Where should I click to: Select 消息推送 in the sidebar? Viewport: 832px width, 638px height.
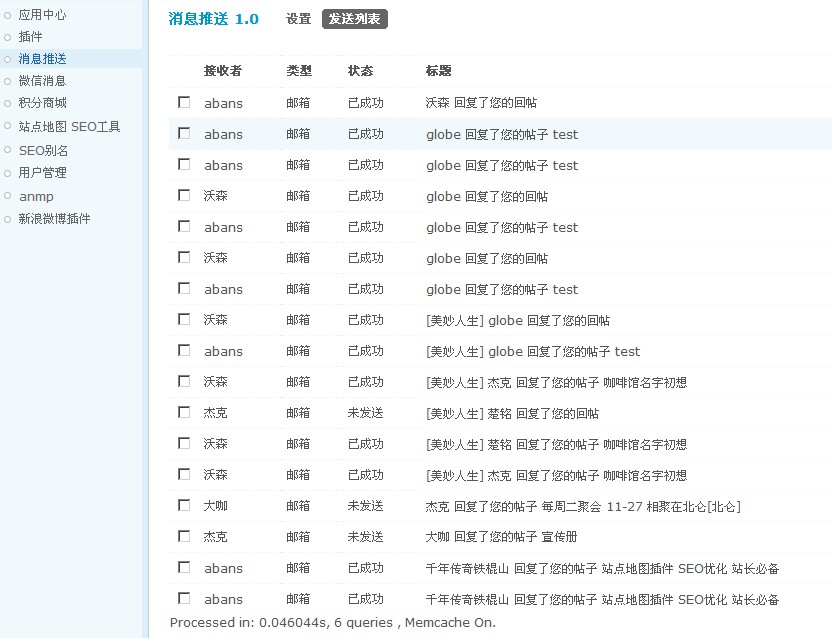(x=42, y=59)
